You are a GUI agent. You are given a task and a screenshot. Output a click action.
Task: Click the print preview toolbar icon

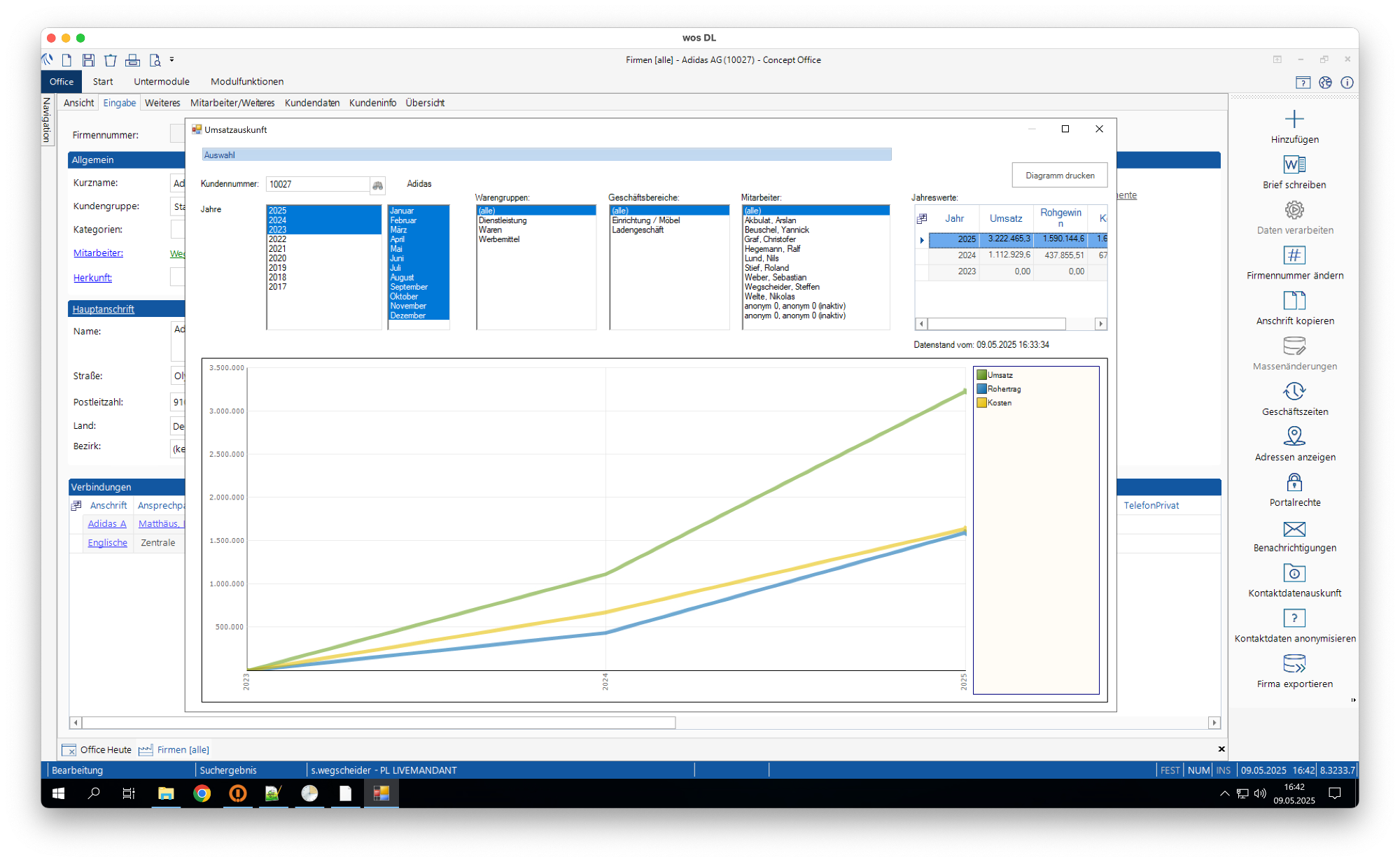pos(155,60)
